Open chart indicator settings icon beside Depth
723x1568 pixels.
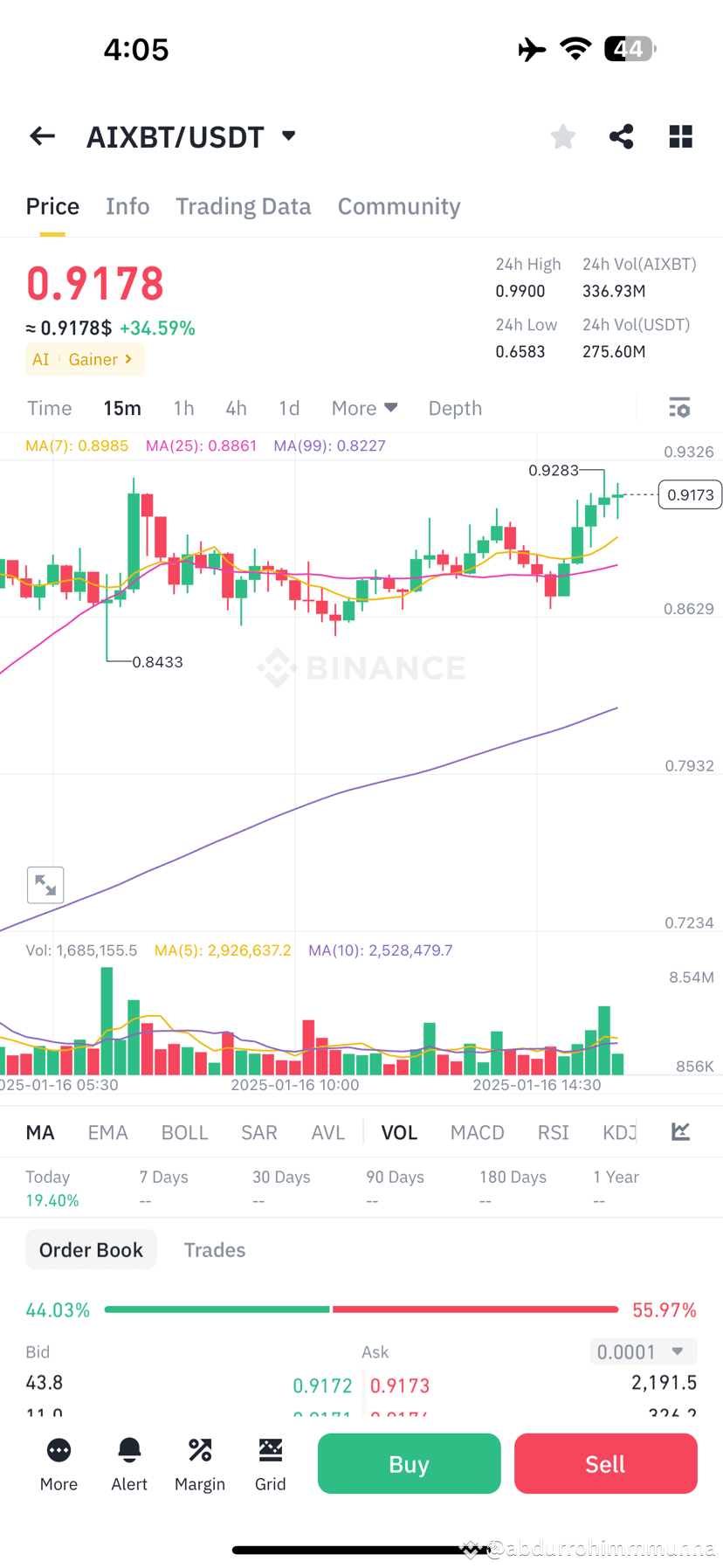point(679,408)
